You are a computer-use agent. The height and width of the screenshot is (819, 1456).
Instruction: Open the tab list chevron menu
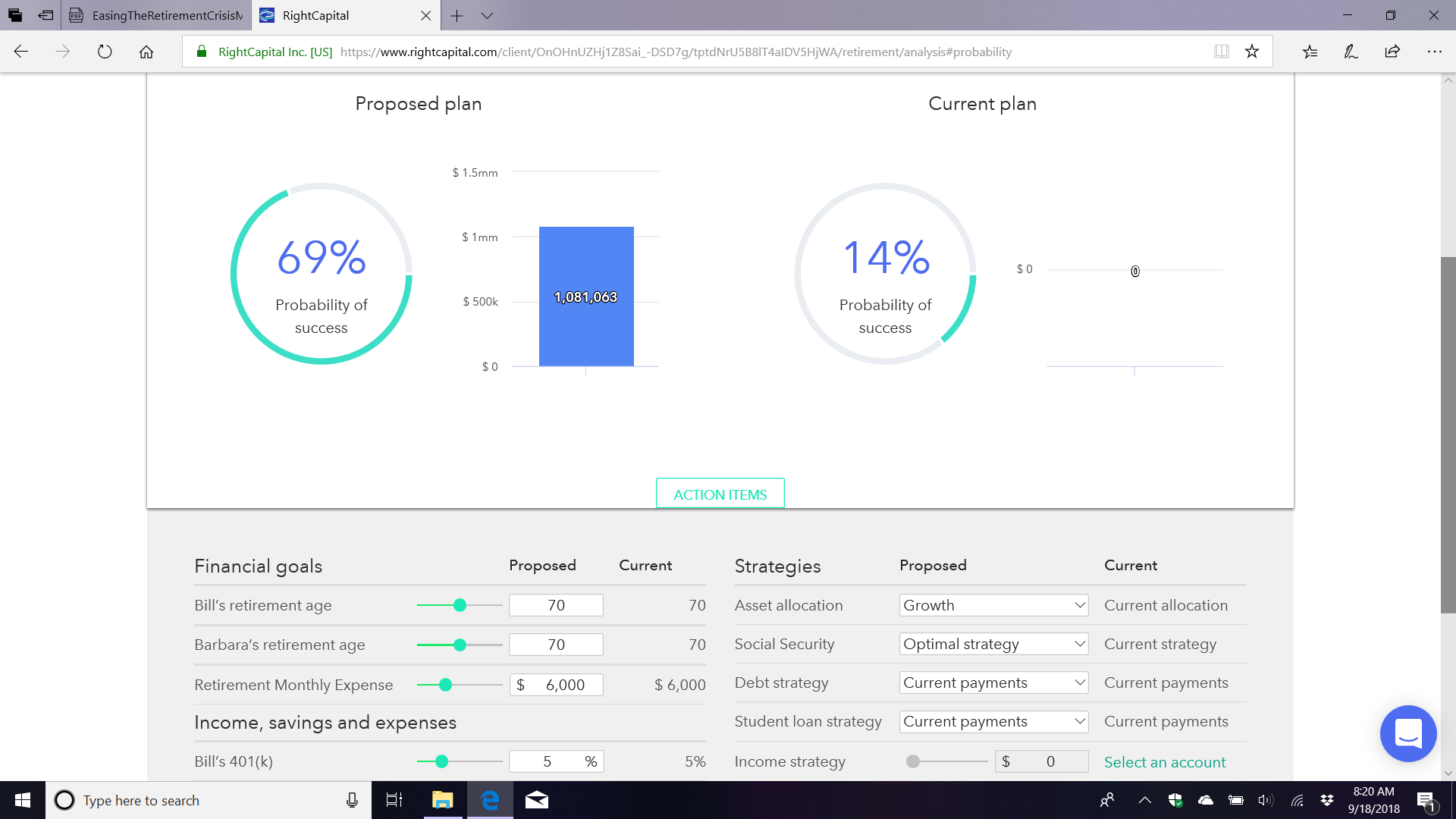488,15
